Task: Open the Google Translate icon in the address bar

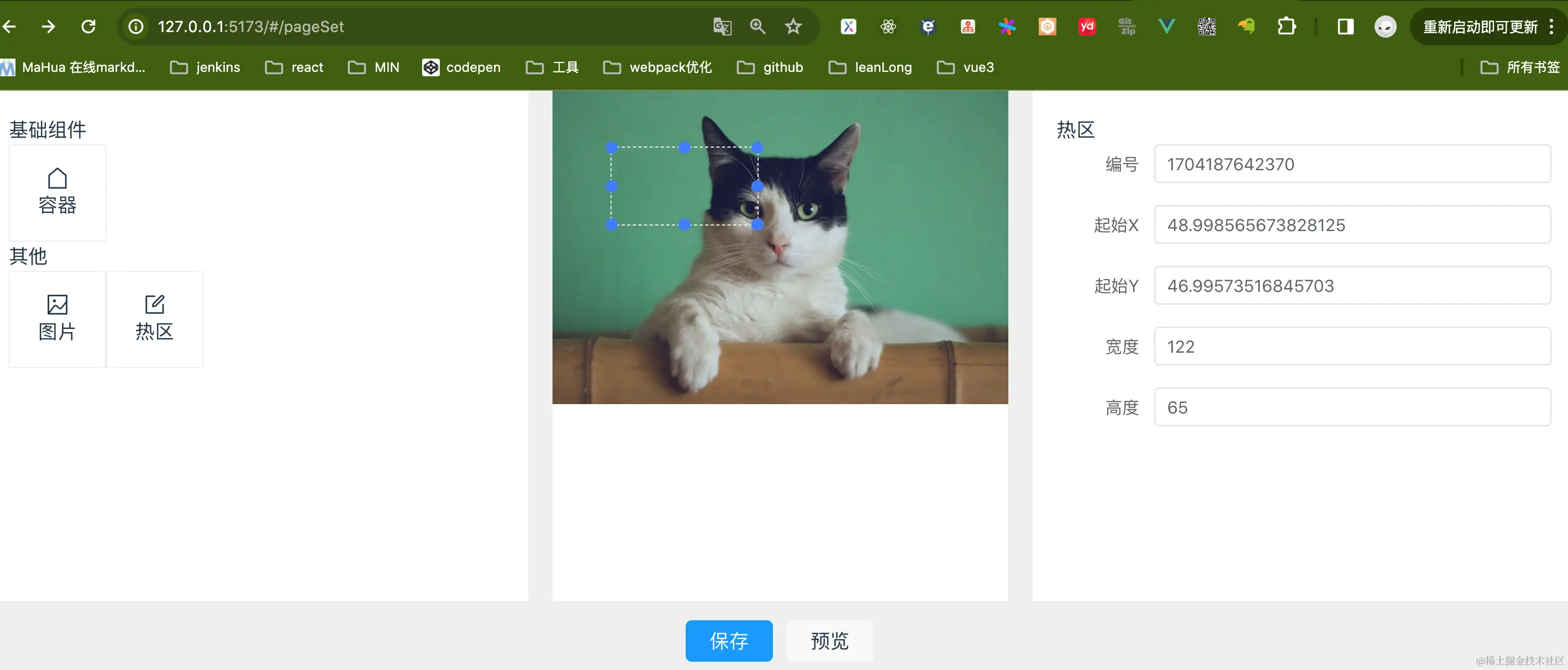Action: 722,27
